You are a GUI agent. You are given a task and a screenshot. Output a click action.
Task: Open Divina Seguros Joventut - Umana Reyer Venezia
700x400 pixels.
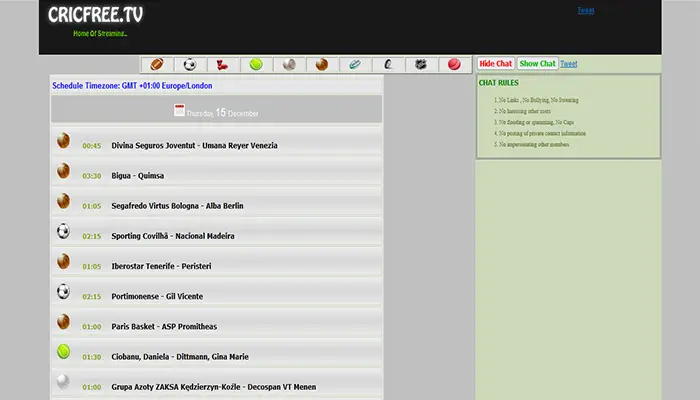point(194,146)
